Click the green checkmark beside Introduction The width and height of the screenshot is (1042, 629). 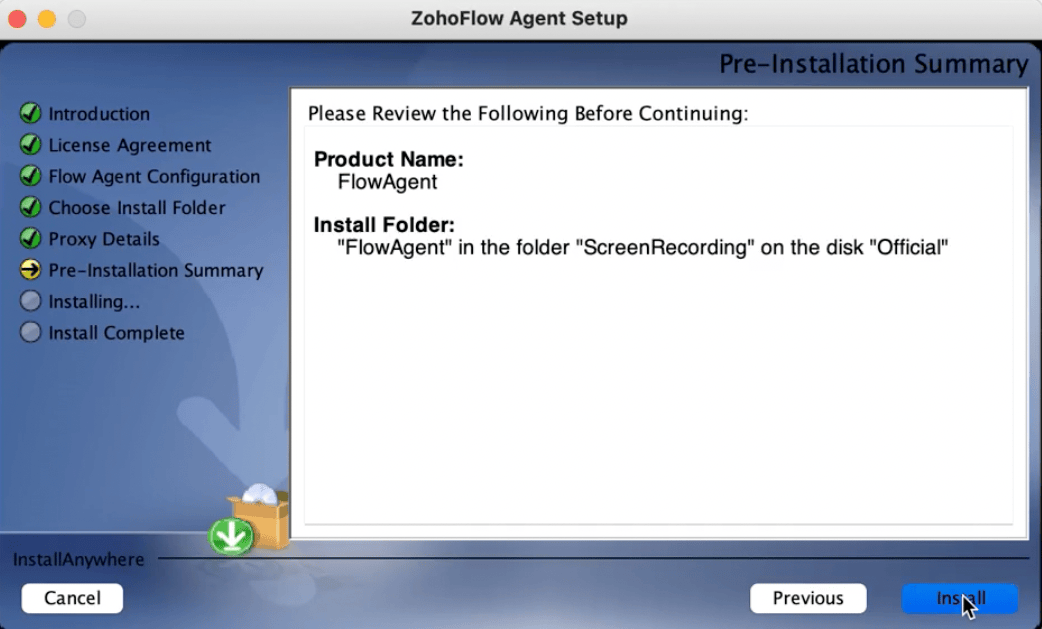pos(31,113)
